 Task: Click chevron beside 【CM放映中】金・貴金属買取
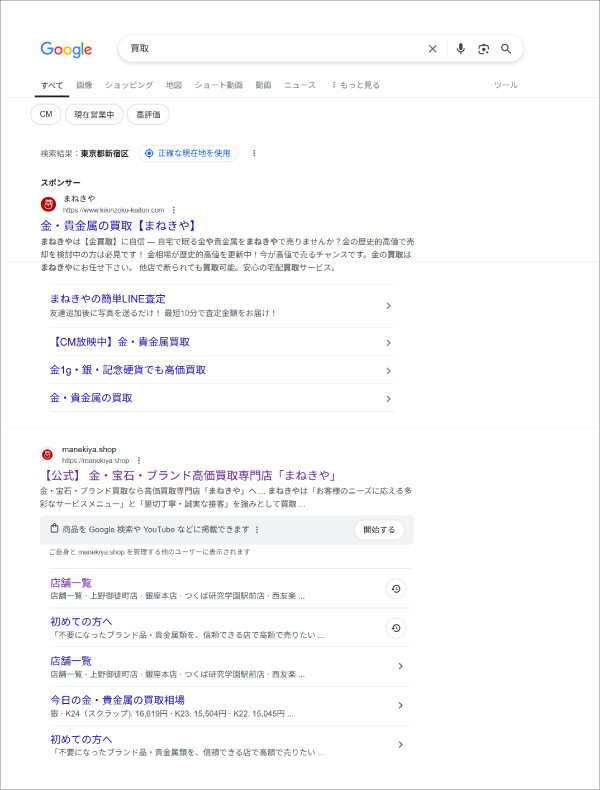click(x=388, y=343)
